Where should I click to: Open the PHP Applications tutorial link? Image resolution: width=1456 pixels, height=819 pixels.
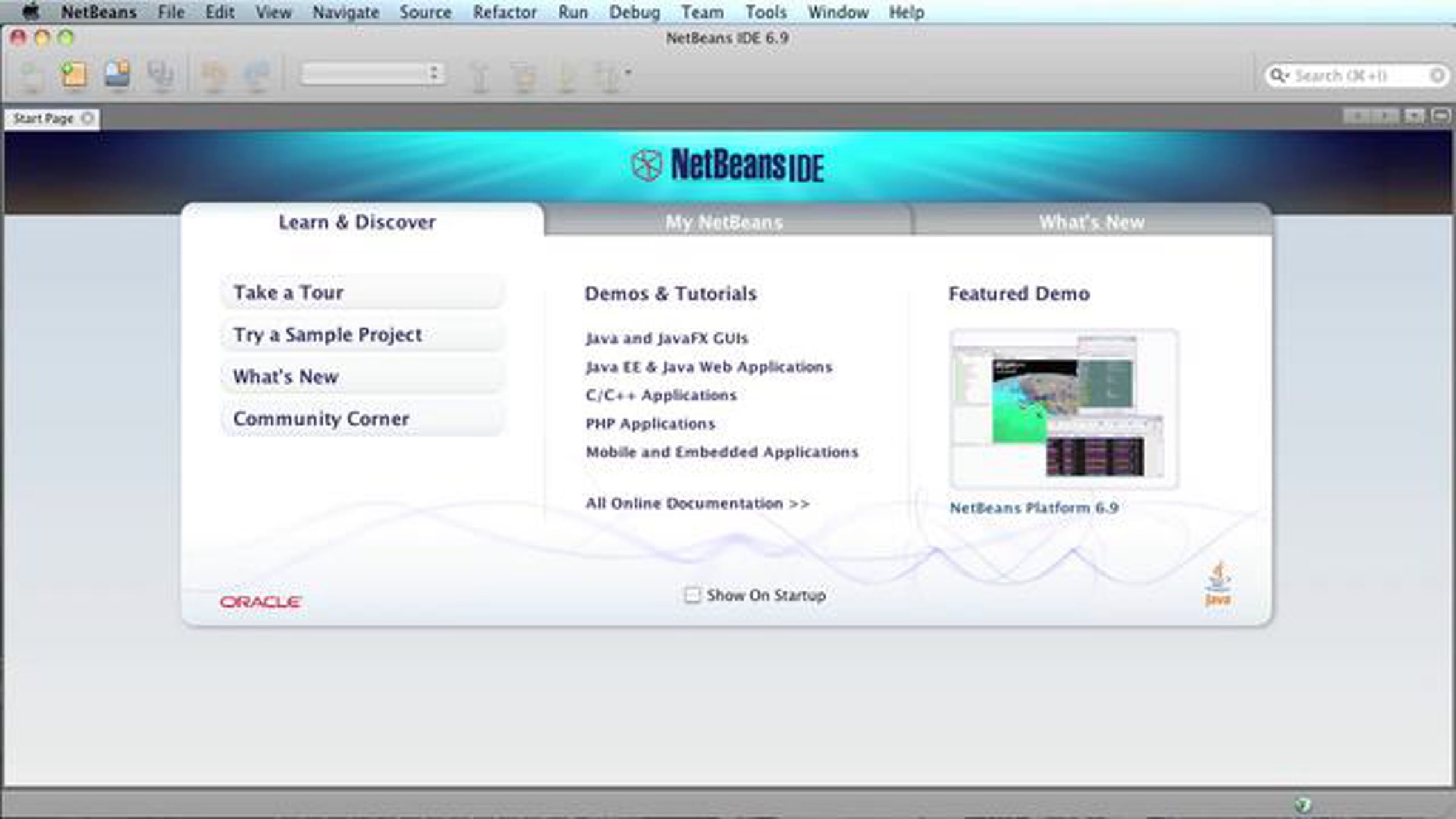(650, 423)
